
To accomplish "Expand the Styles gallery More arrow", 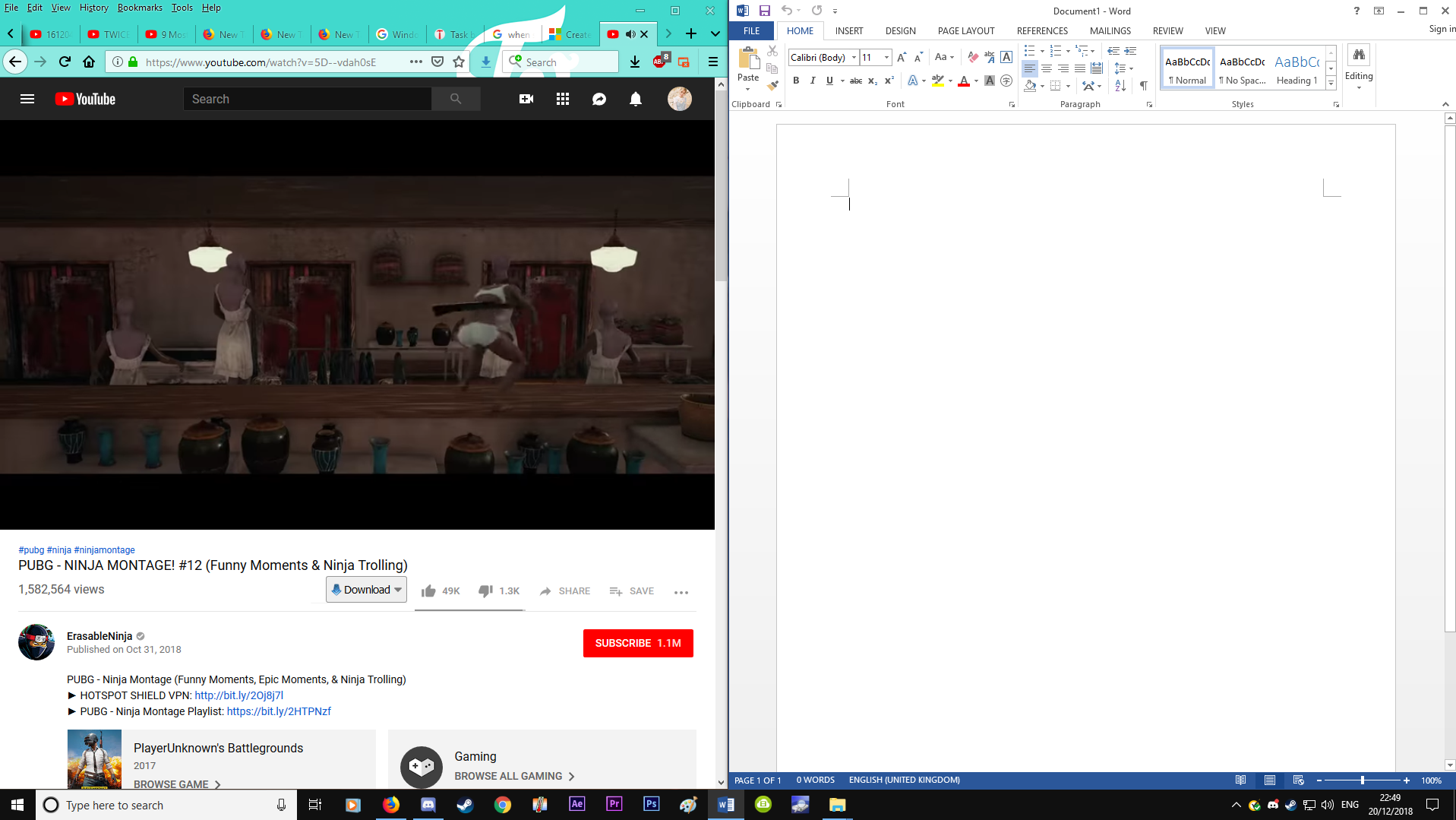I will [1331, 83].
